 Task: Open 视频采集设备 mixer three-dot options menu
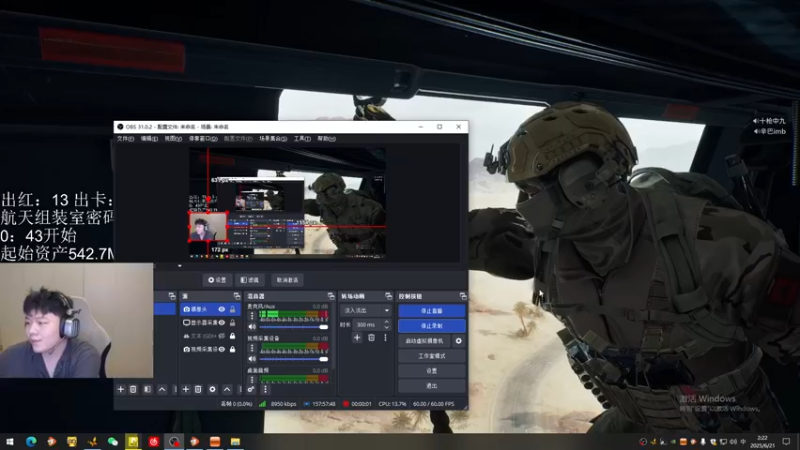(252, 348)
